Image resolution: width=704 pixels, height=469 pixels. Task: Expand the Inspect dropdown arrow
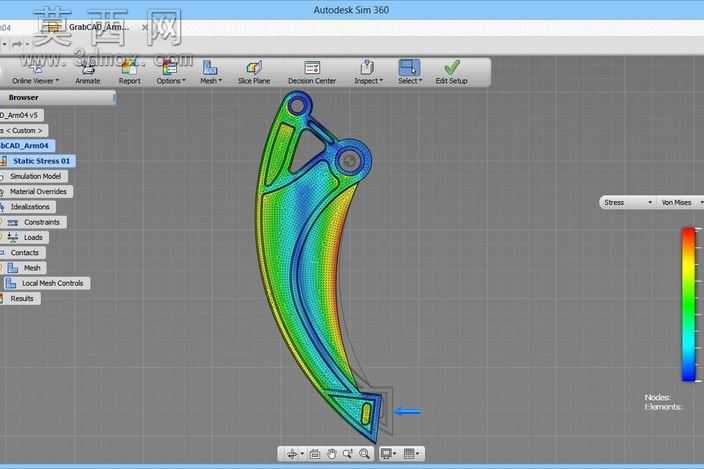pos(381,81)
